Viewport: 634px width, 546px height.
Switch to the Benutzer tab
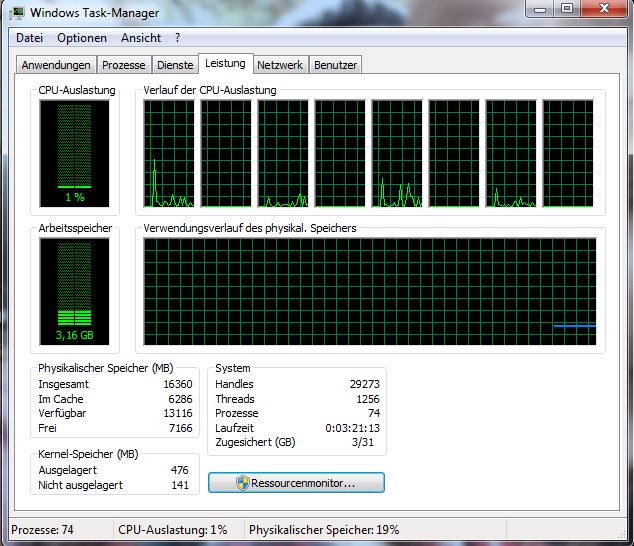[335, 65]
